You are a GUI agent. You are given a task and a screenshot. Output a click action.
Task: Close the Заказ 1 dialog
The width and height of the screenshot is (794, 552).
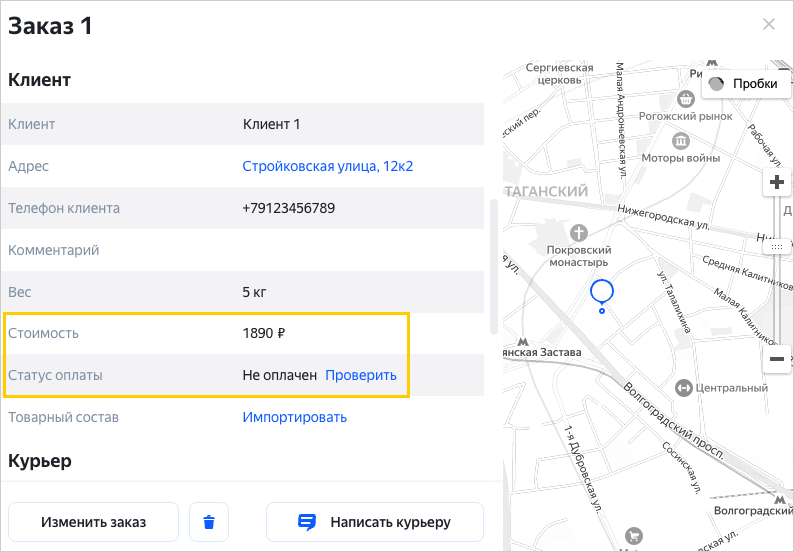769,25
